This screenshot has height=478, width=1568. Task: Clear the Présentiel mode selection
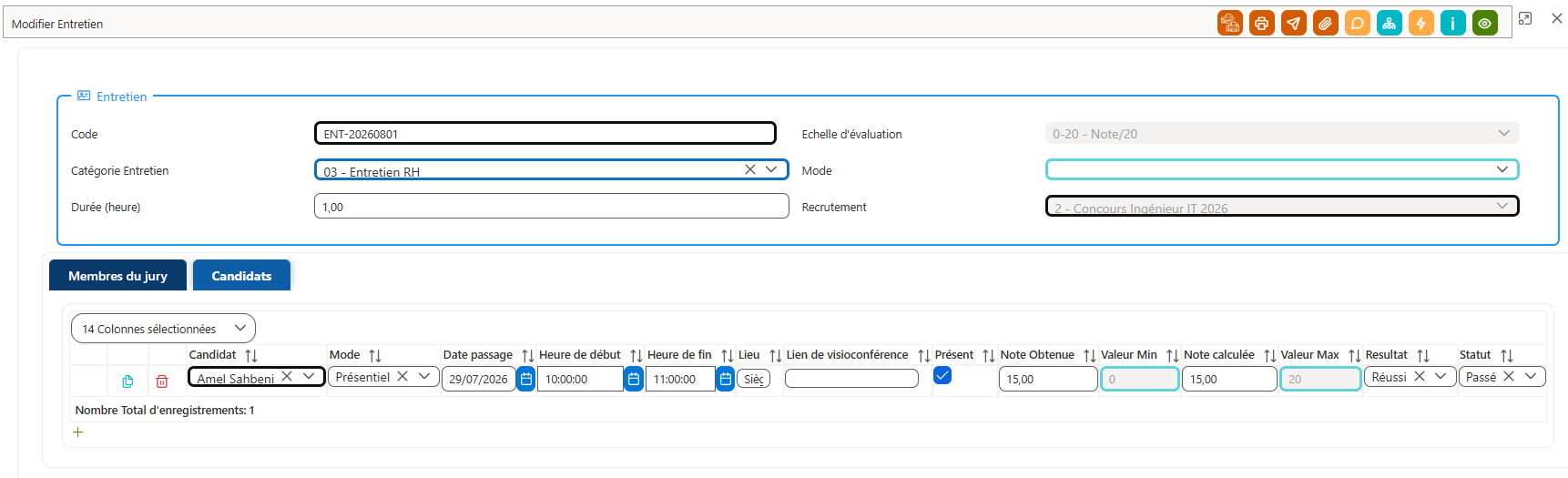click(402, 376)
